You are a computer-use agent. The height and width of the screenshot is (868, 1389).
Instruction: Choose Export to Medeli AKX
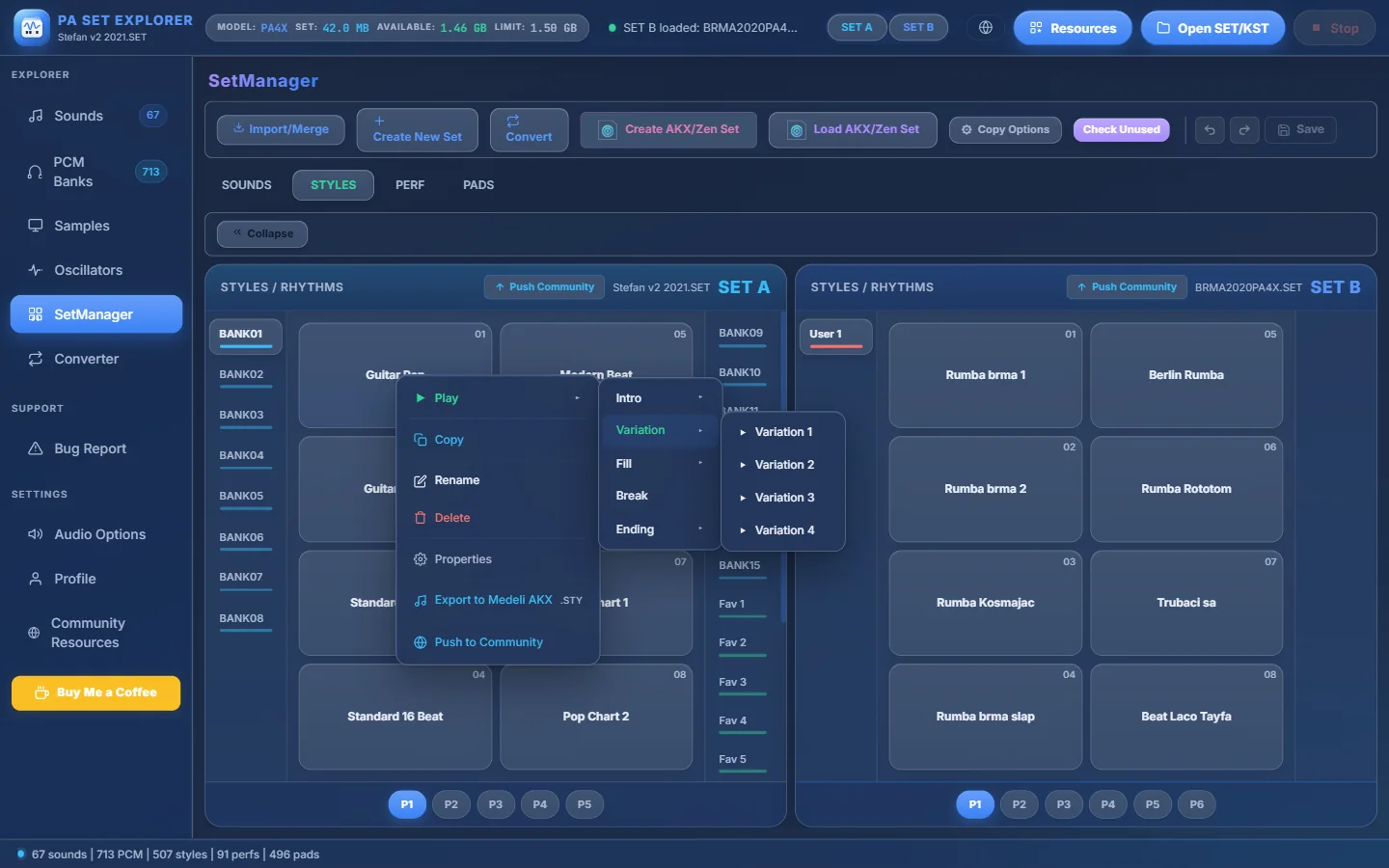pos(498,600)
